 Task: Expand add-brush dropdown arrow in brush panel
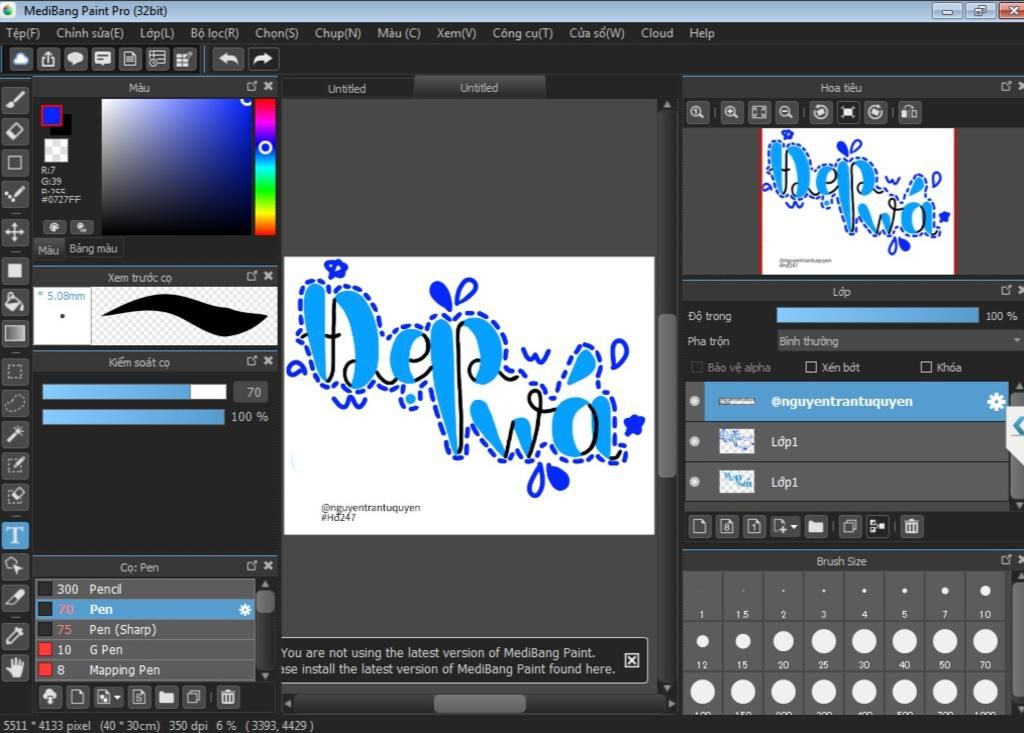click(x=117, y=698)
